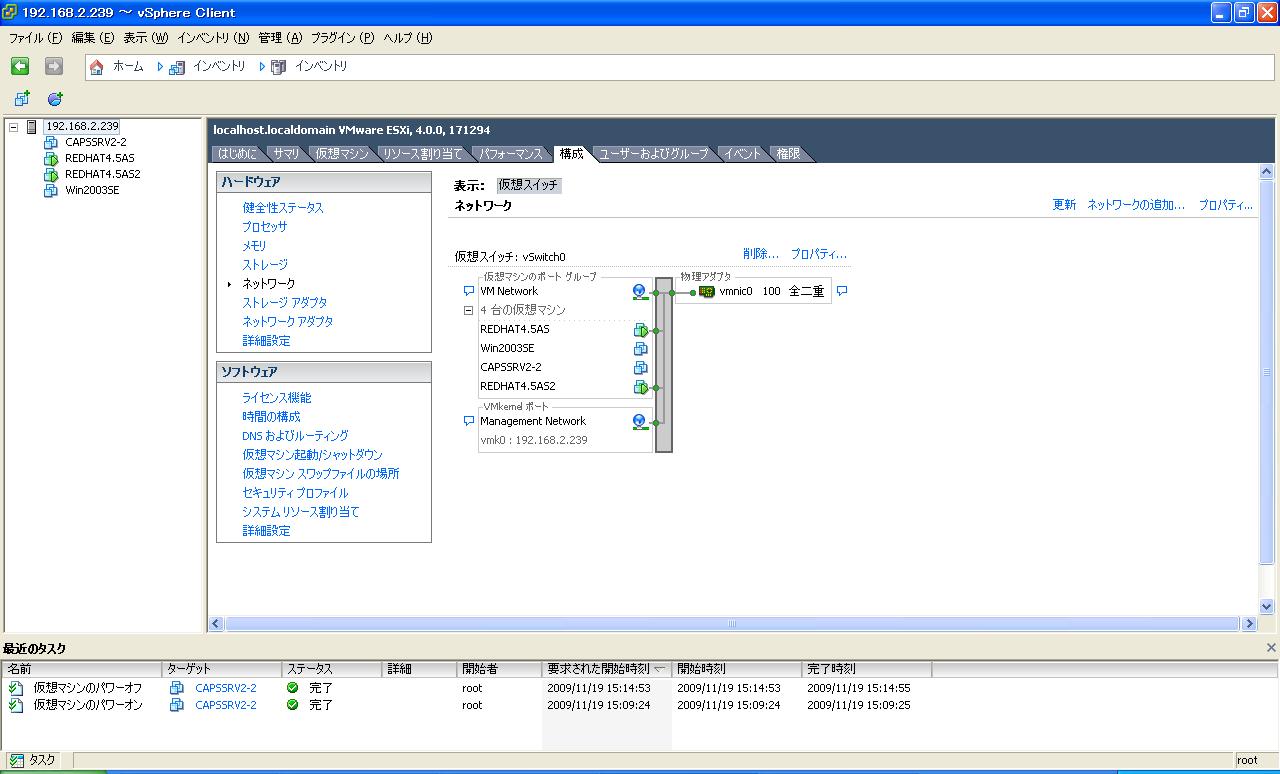1280x774 pixels.
Task: Open 時間の構成 software link
Action: click(271, 417)
